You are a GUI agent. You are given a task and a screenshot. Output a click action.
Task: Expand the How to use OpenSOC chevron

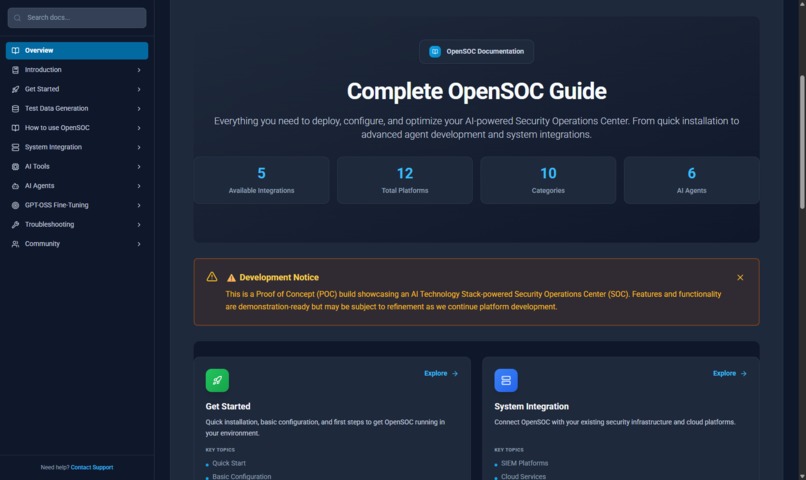[139, 128]
